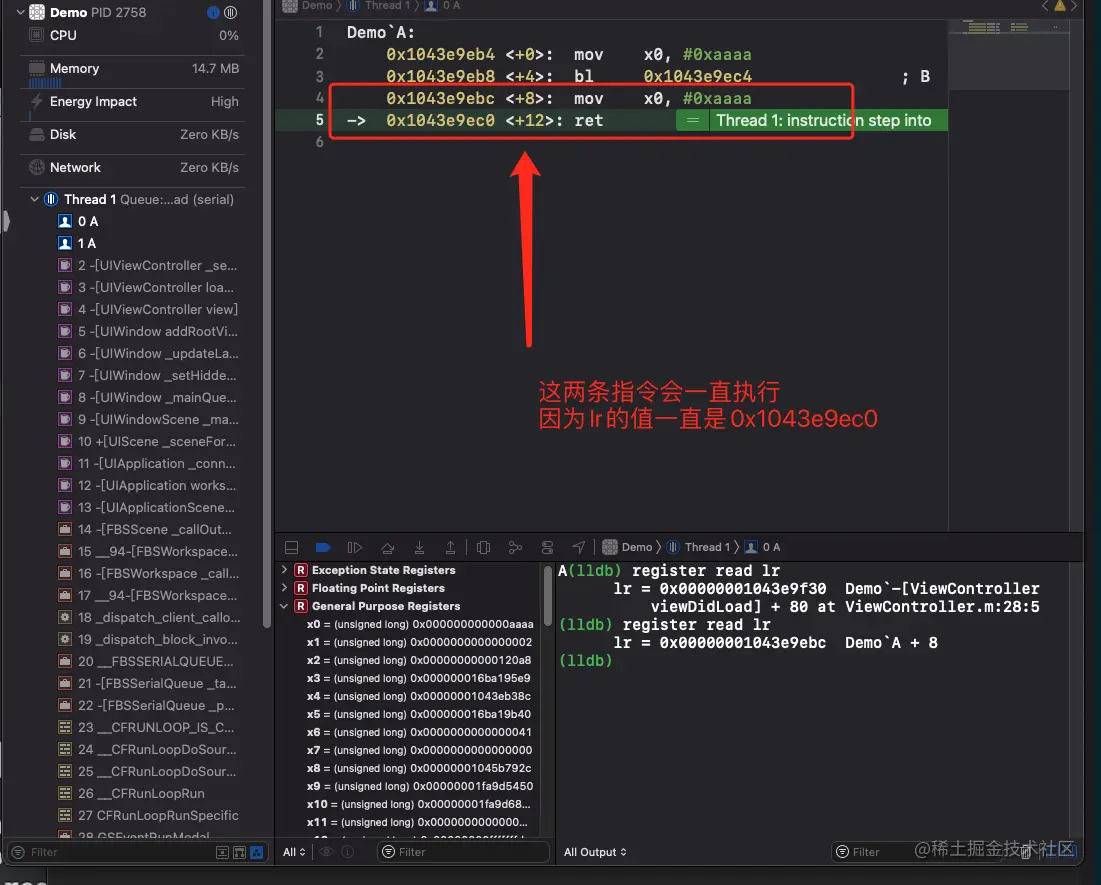Click line number 5 gutter
Viewport: 1101px width, 885px height.
click(x=319, y=120)
